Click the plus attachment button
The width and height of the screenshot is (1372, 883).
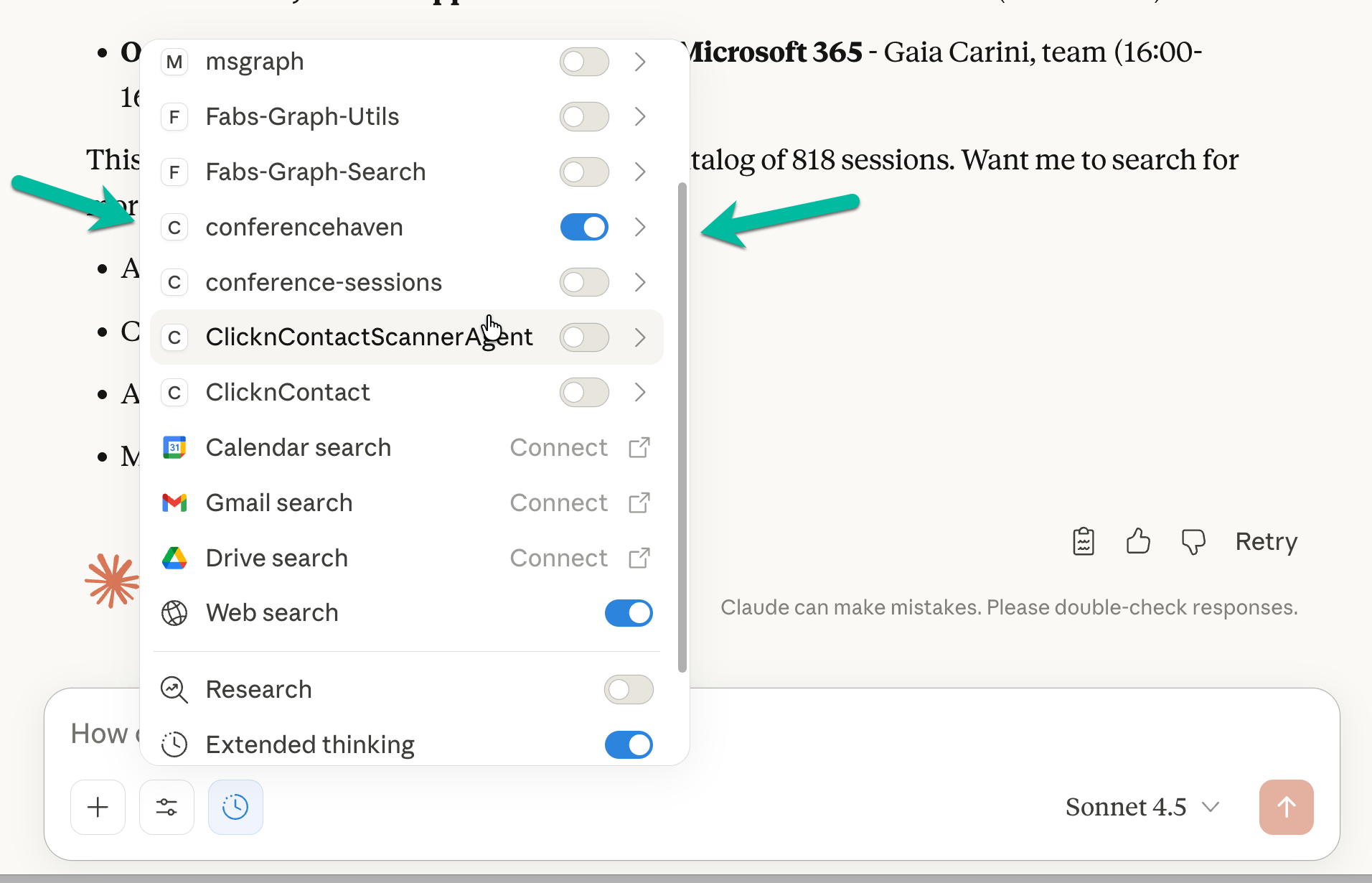[x=98, y=807]
